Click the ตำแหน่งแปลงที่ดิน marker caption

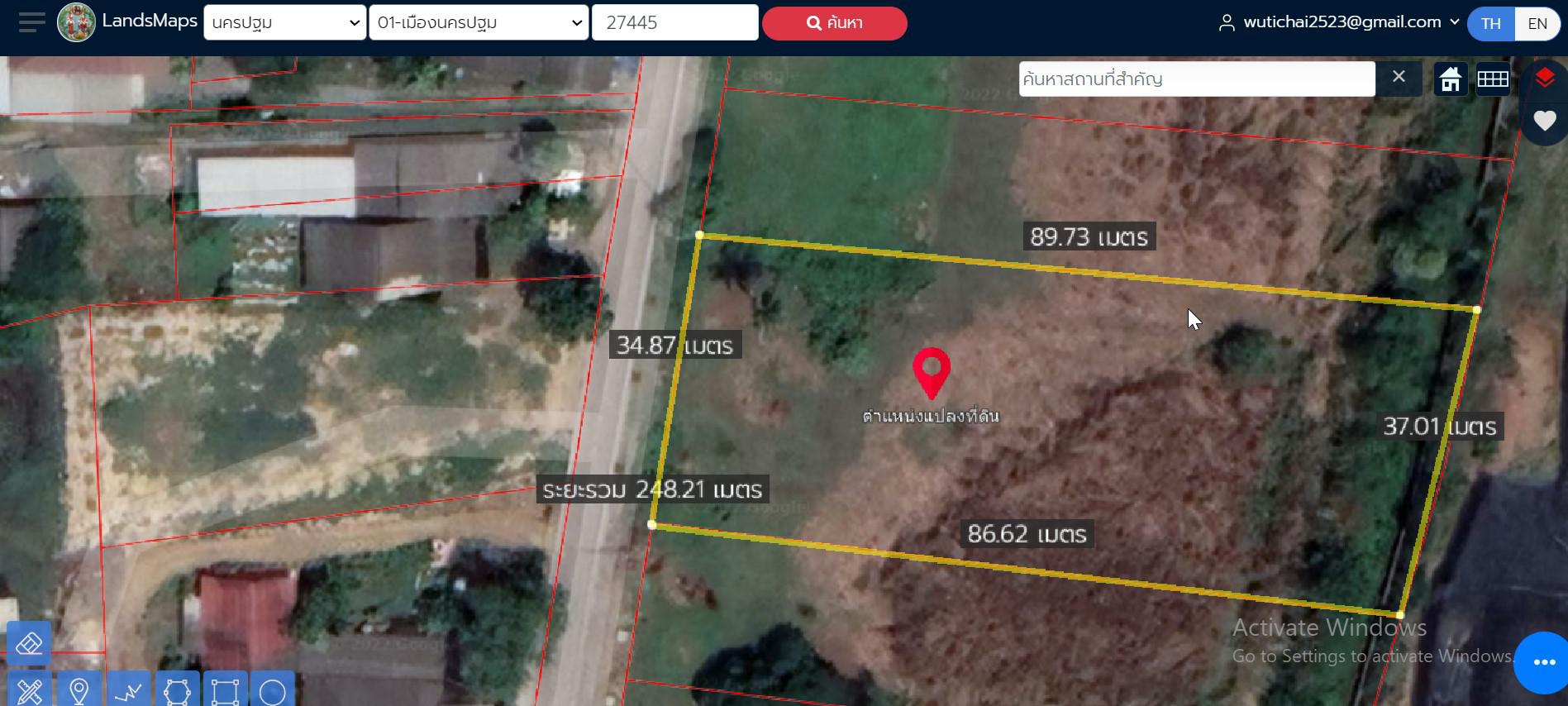point(931,416)
